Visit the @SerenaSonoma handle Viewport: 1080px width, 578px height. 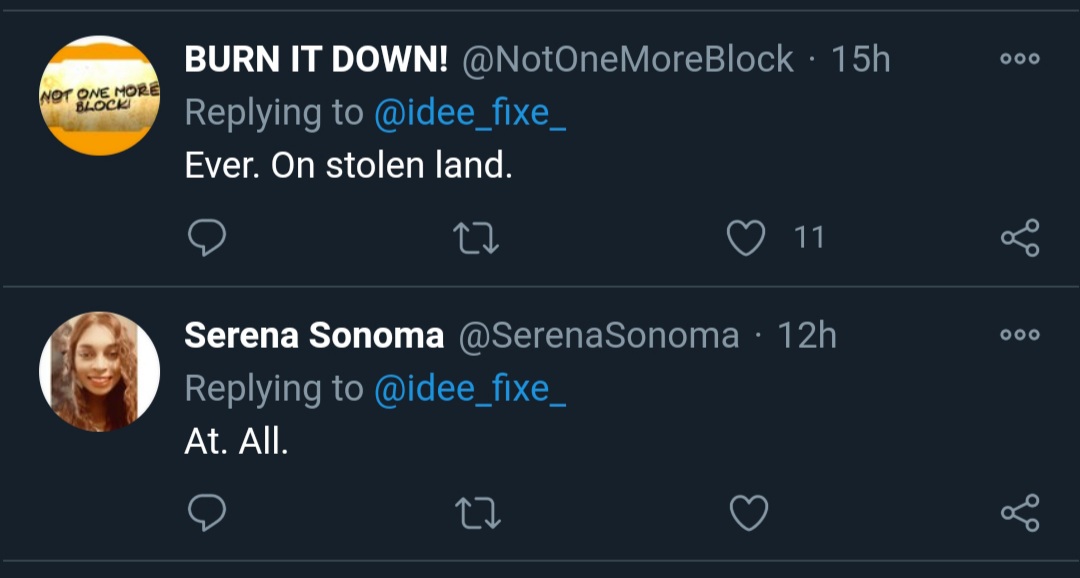pos(598,336)
